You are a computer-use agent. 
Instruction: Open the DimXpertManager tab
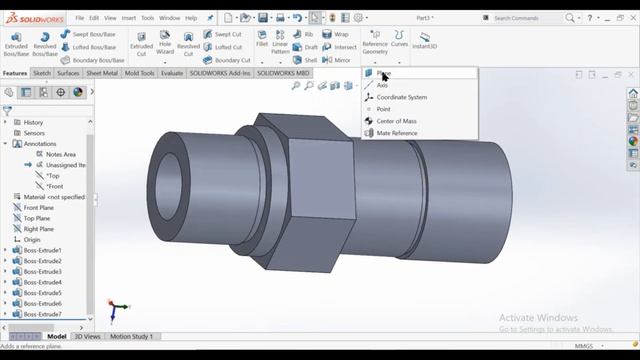coord(60,92)
